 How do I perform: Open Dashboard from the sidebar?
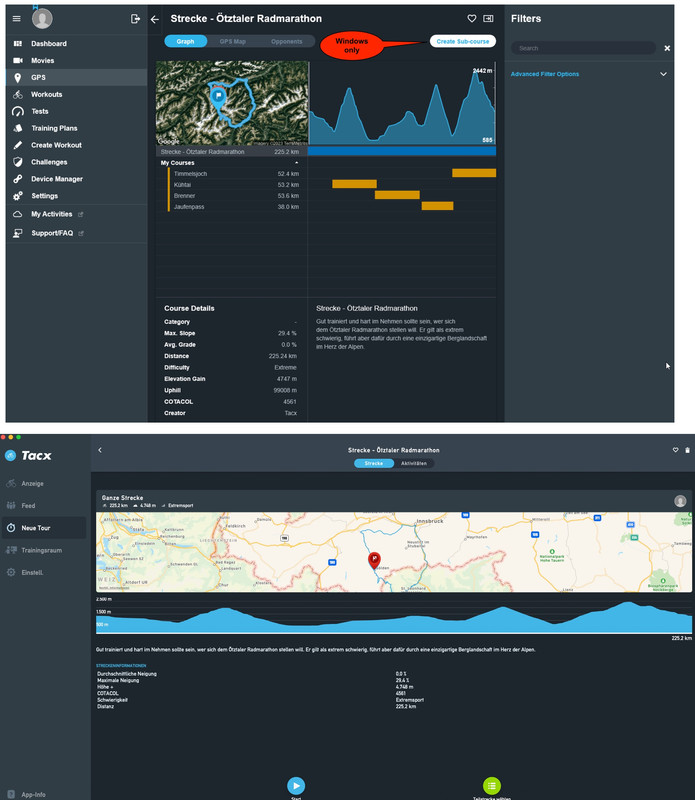click(x=77, y=44)
